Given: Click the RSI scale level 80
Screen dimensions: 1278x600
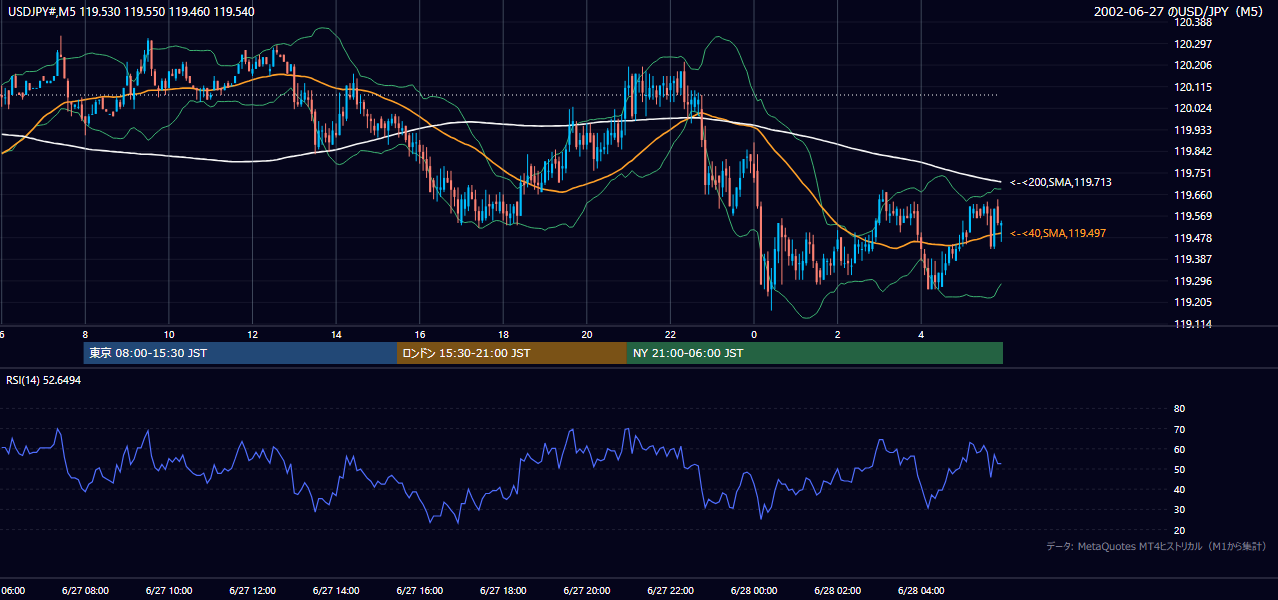Looking at the screenshot, I should click(x=1179, y=409).
